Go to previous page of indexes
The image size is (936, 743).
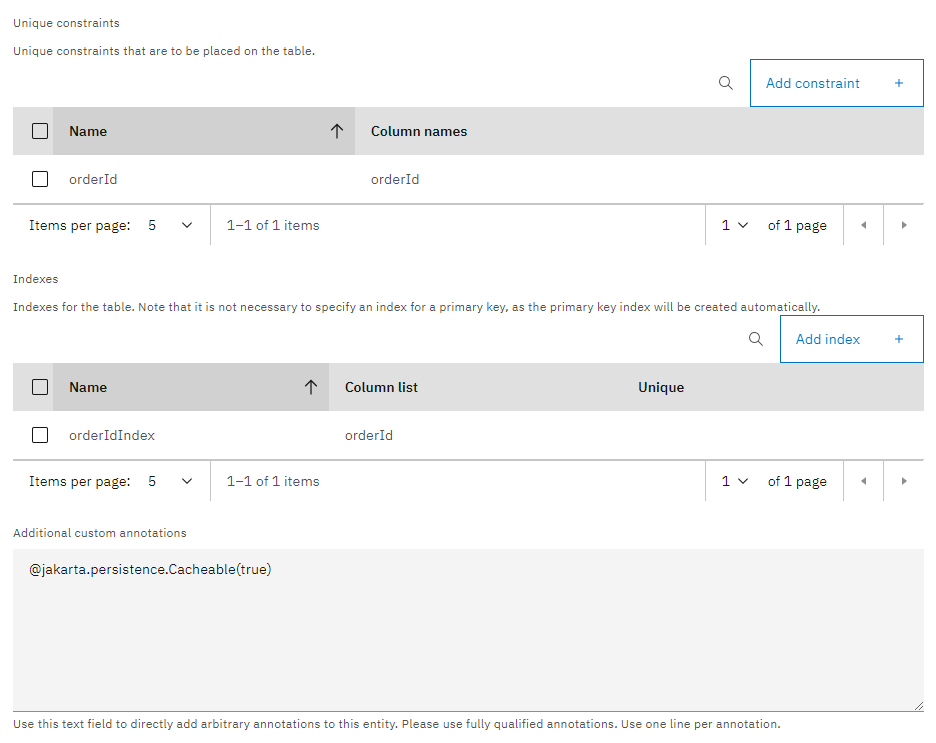coord(864,481)
